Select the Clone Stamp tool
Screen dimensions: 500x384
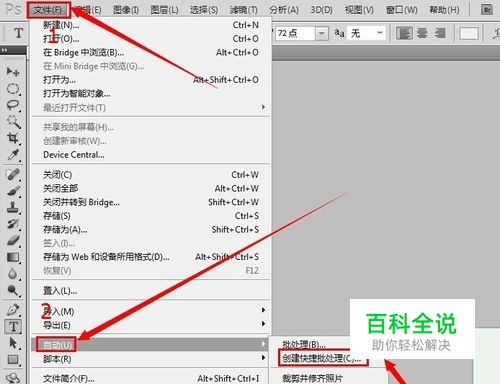tap(13, 207)
